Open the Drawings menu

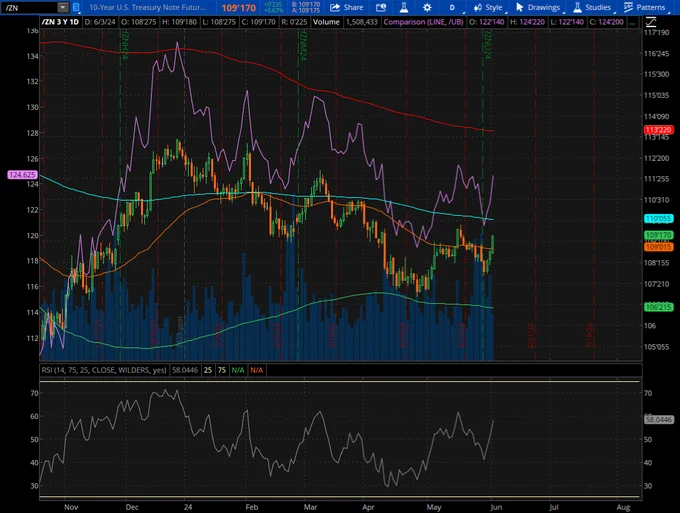point(538,7)
